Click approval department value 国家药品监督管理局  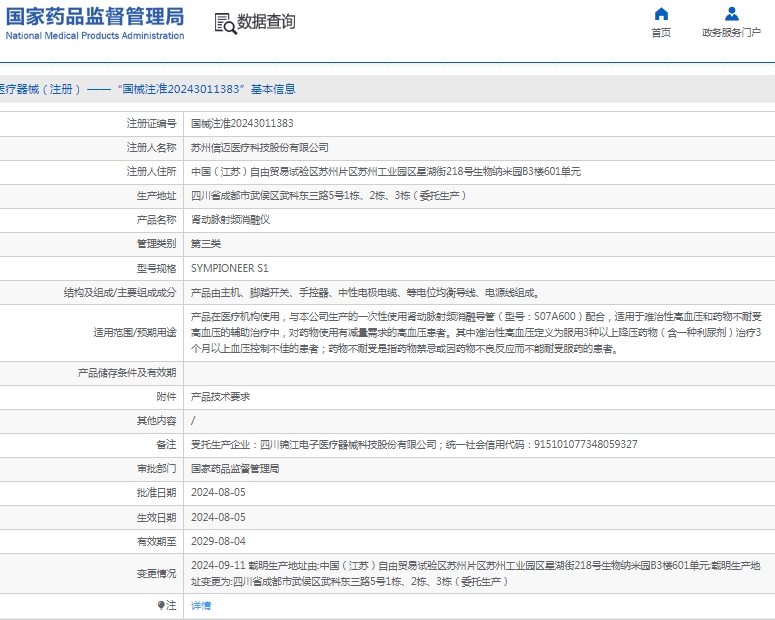(x=235, y=469)
